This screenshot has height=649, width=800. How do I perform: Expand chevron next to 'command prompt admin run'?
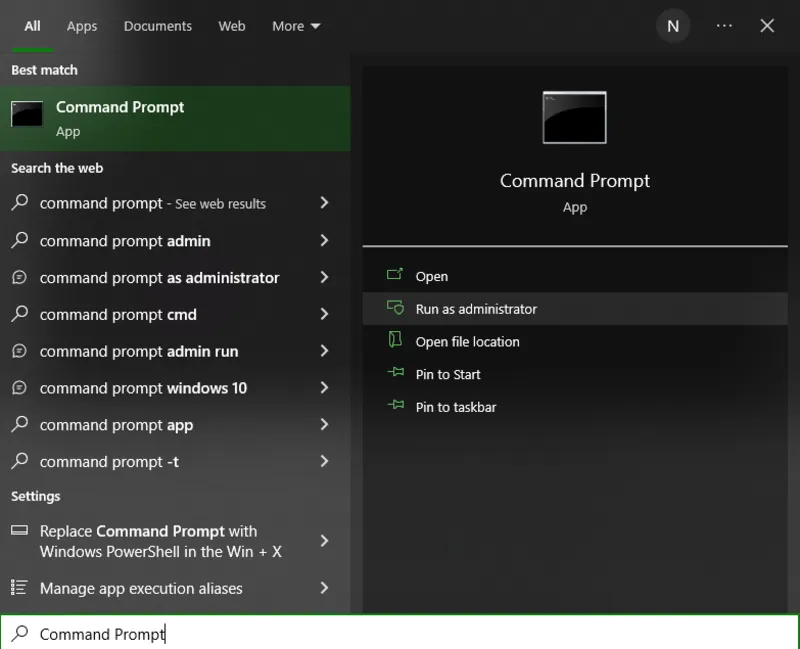[324, 351]
